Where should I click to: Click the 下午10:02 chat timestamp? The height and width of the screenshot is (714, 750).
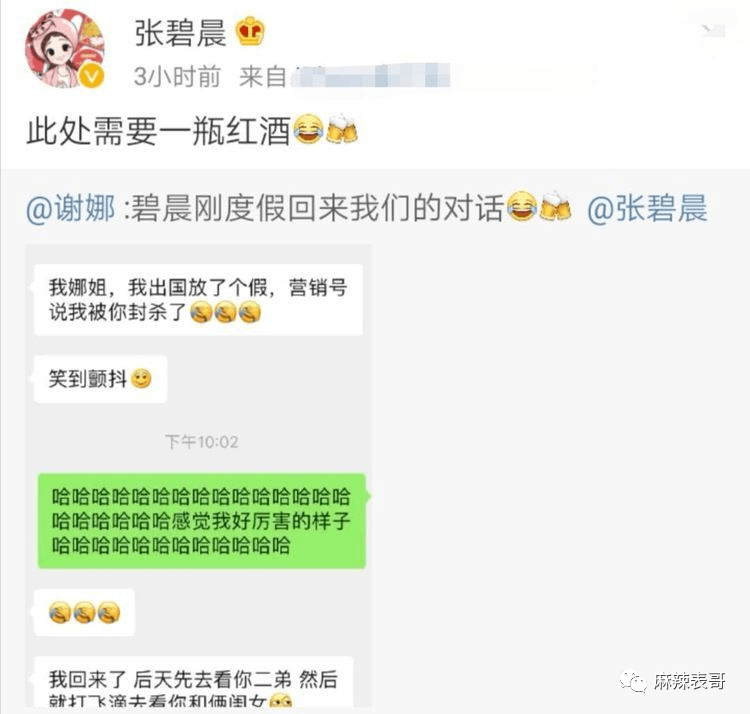pos(201,442)
